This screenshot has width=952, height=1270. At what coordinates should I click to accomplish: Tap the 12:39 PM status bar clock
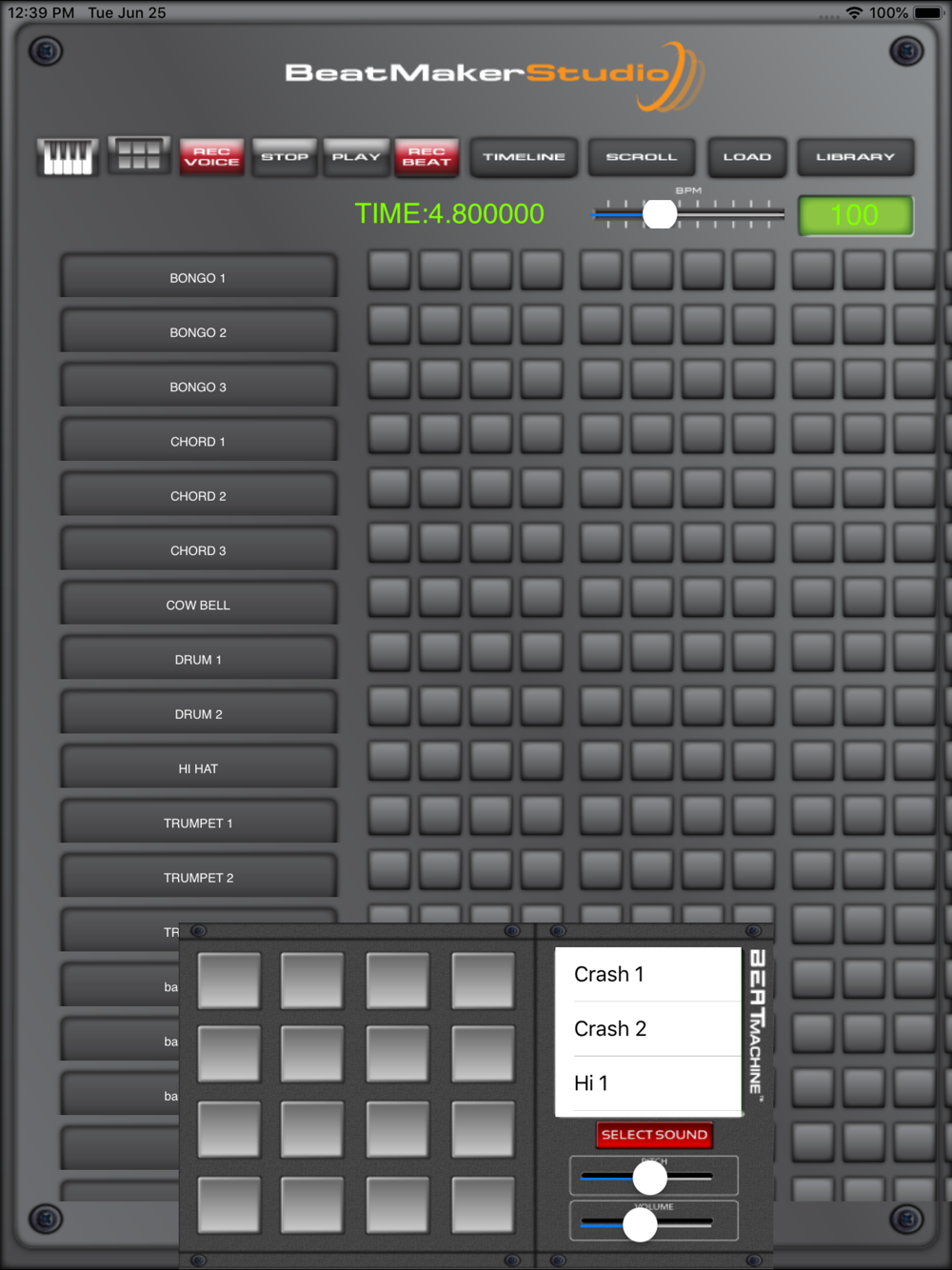pyautogui.click(x=41, y=12)
